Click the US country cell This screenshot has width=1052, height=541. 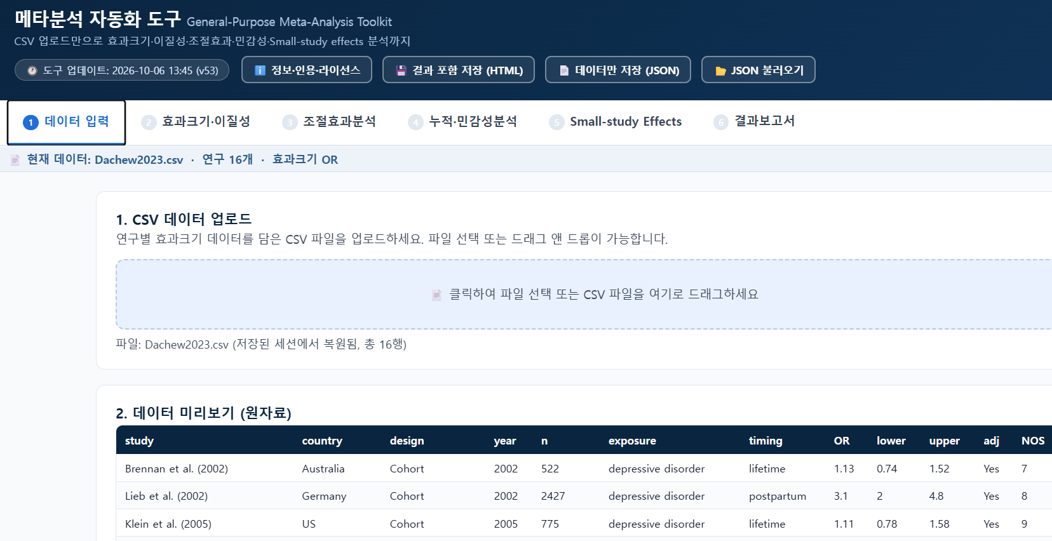click(309, 524)
